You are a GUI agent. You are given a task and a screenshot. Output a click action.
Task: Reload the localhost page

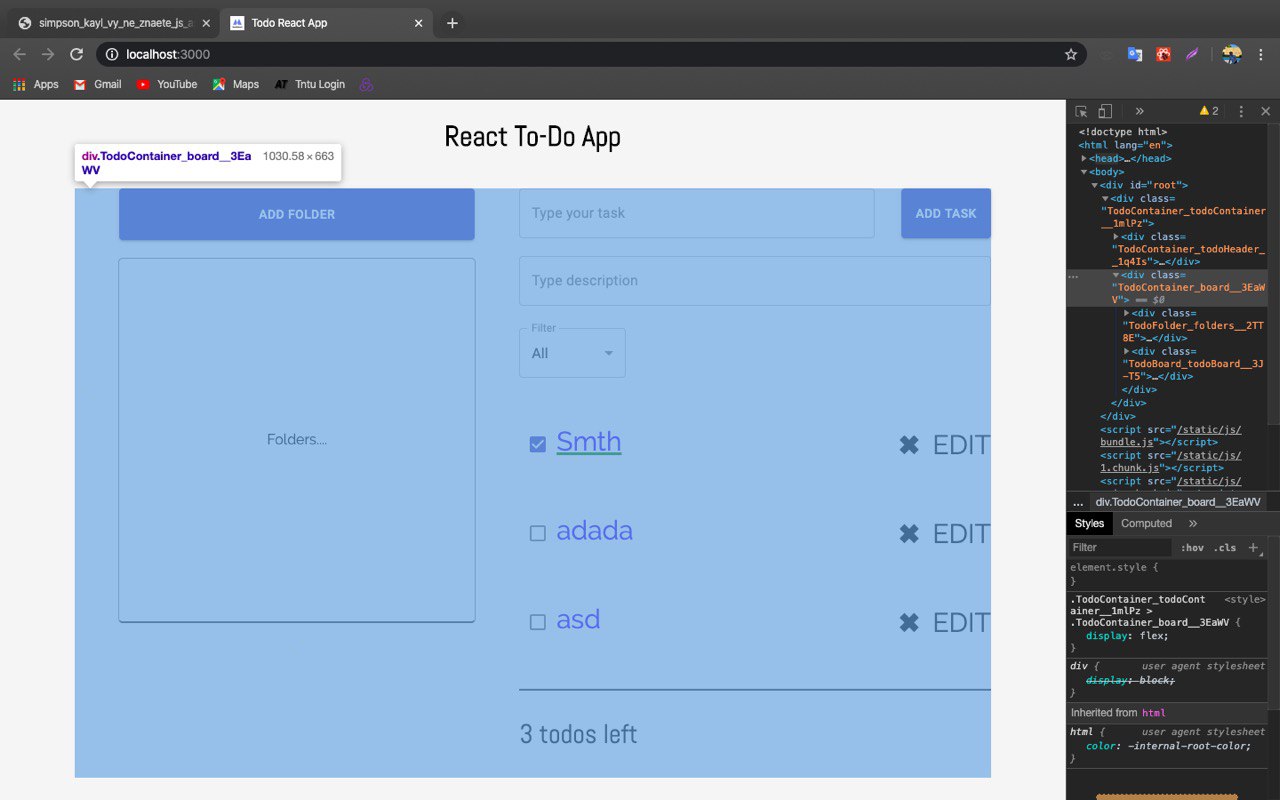[x=76, y=54]
